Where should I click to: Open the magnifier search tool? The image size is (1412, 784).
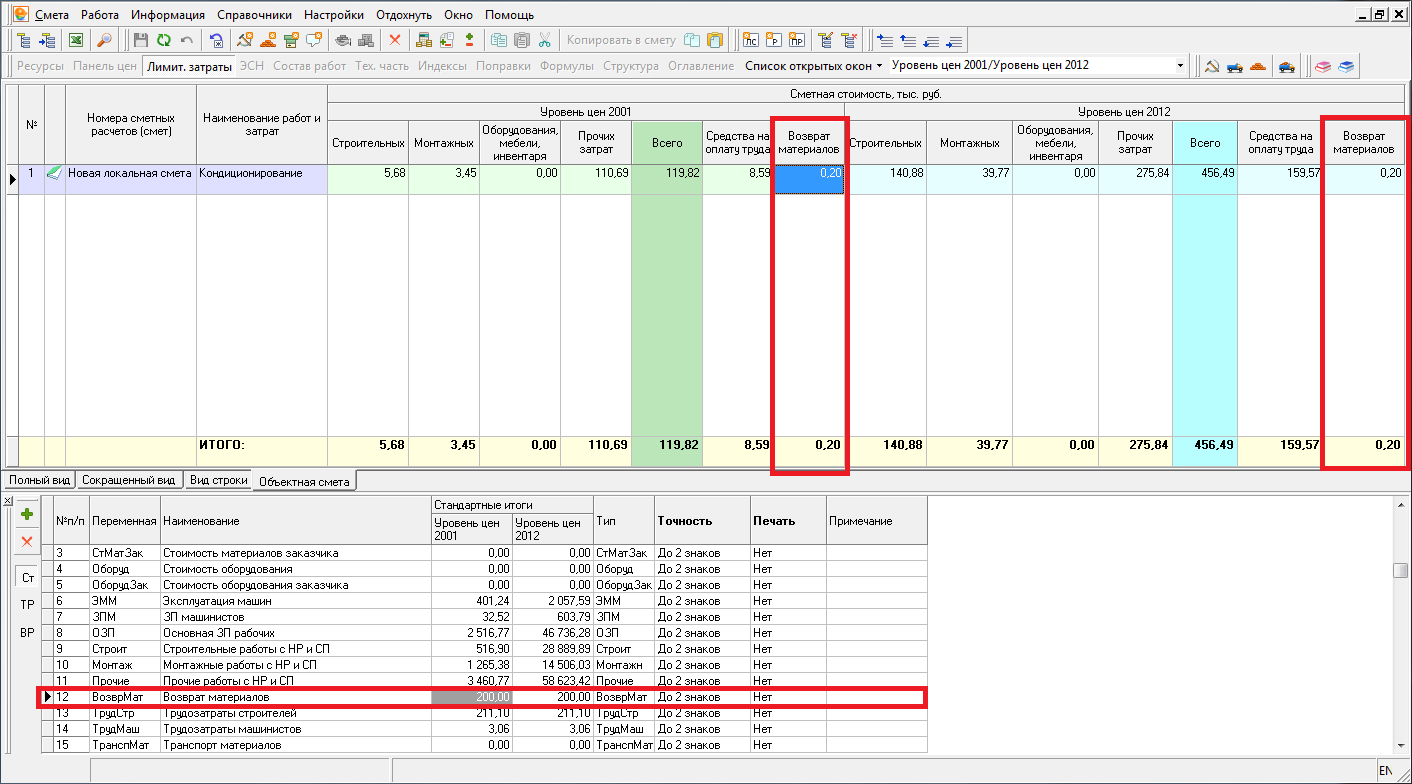pyautogui.click(x=104, y=41)
